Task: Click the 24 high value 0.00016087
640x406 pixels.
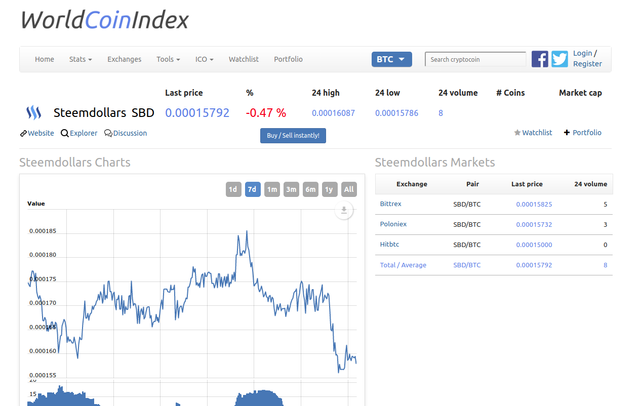Action: click(x=333, y=113)
